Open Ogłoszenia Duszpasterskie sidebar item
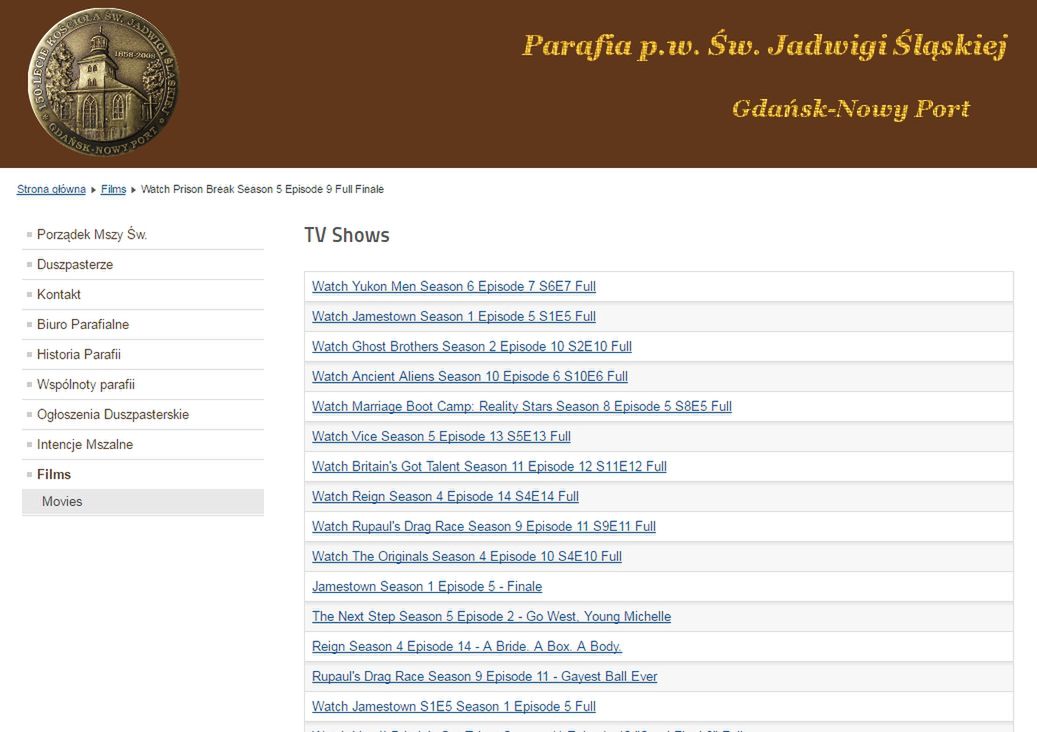 pyautogui.click(x=113, y=415)
